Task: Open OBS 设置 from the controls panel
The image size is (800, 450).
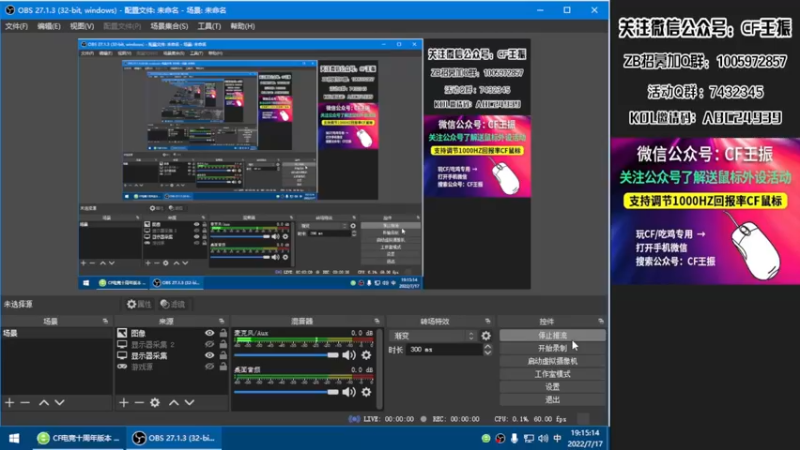Action: [553, 387]
